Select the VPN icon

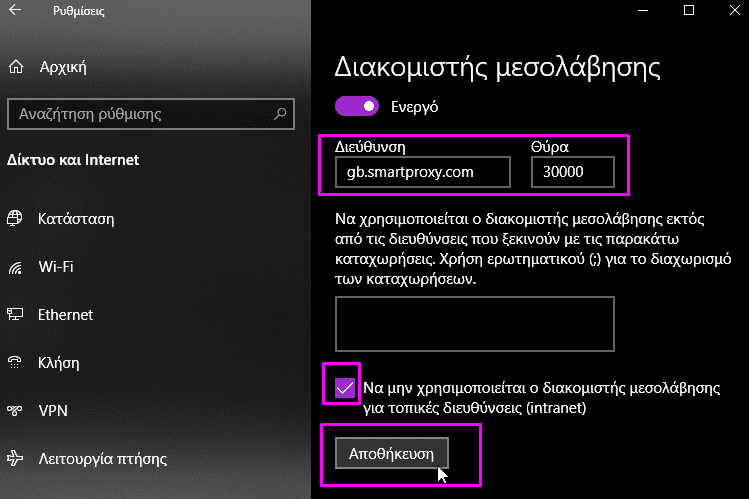(x=15, y=410)
